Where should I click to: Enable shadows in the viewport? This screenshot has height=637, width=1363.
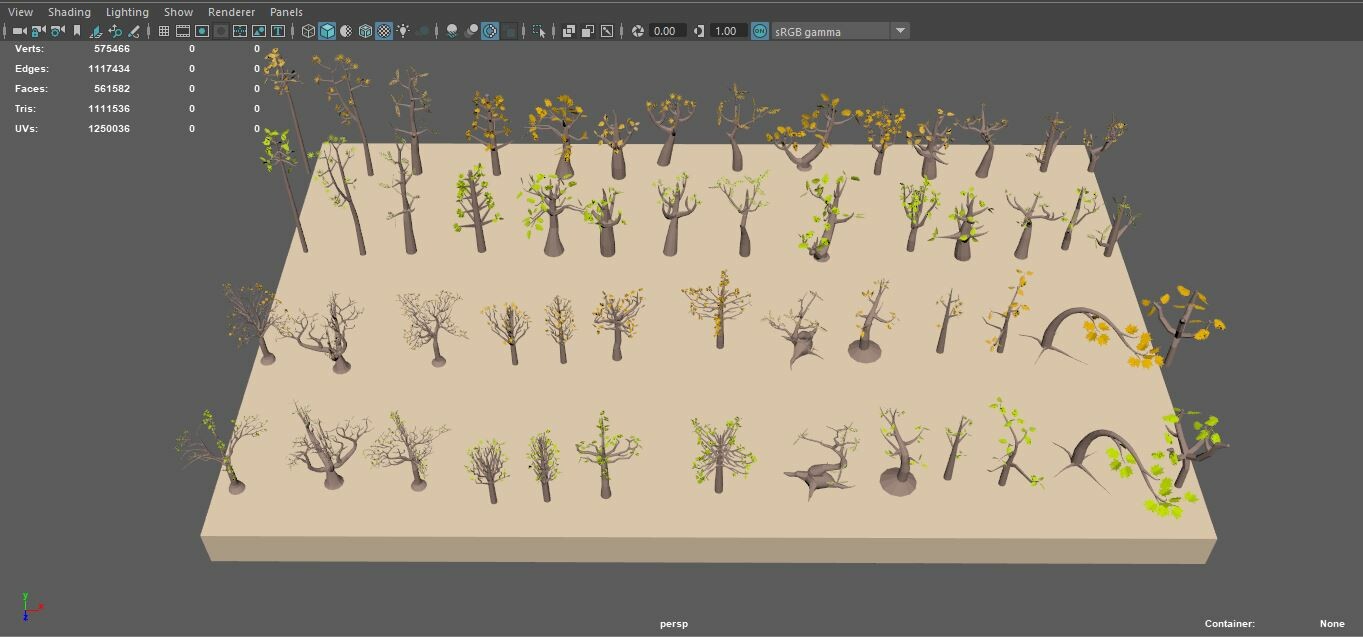pos(452,30)
